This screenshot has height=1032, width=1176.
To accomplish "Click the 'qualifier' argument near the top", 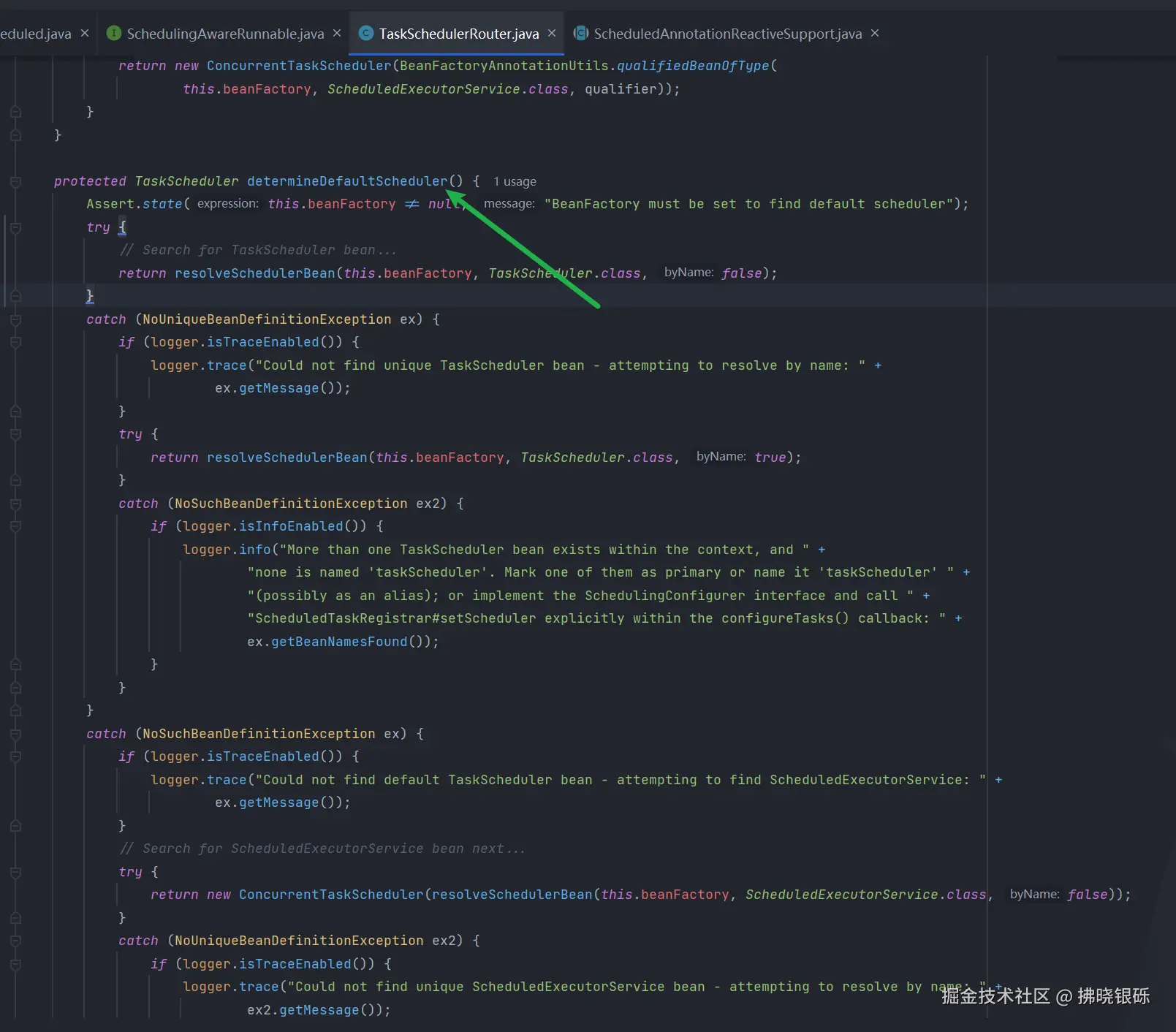I will [621, 89].
